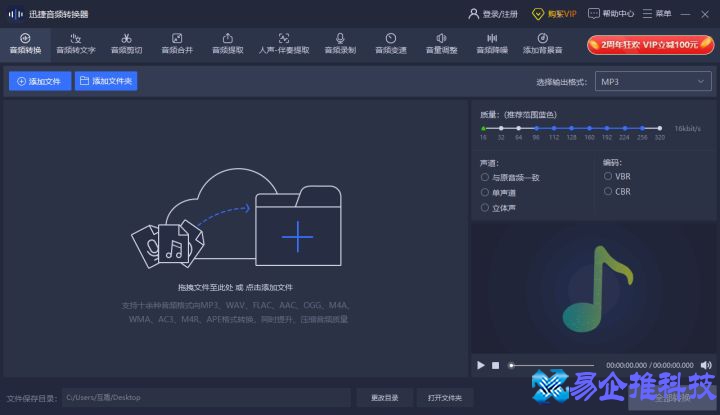Viewport: 720px width, 415px height.
Task: Click the 音量调整 volume adjust icon
Action: pos(441,39)
